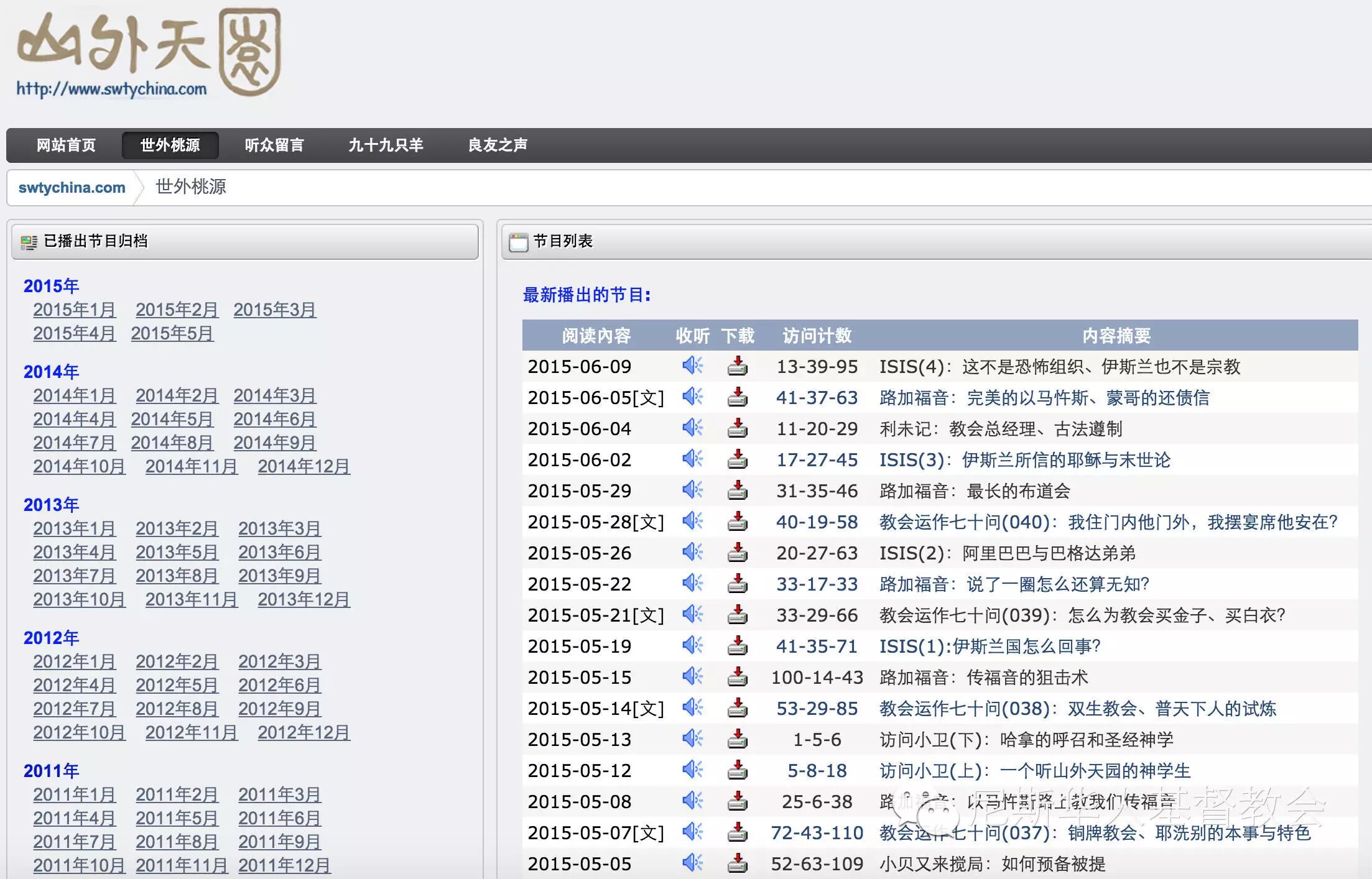Image resolution: width=1372 pixels, height=879 pixels.
Task: Click the 山外天园 site logo
Action: (148, 53)
